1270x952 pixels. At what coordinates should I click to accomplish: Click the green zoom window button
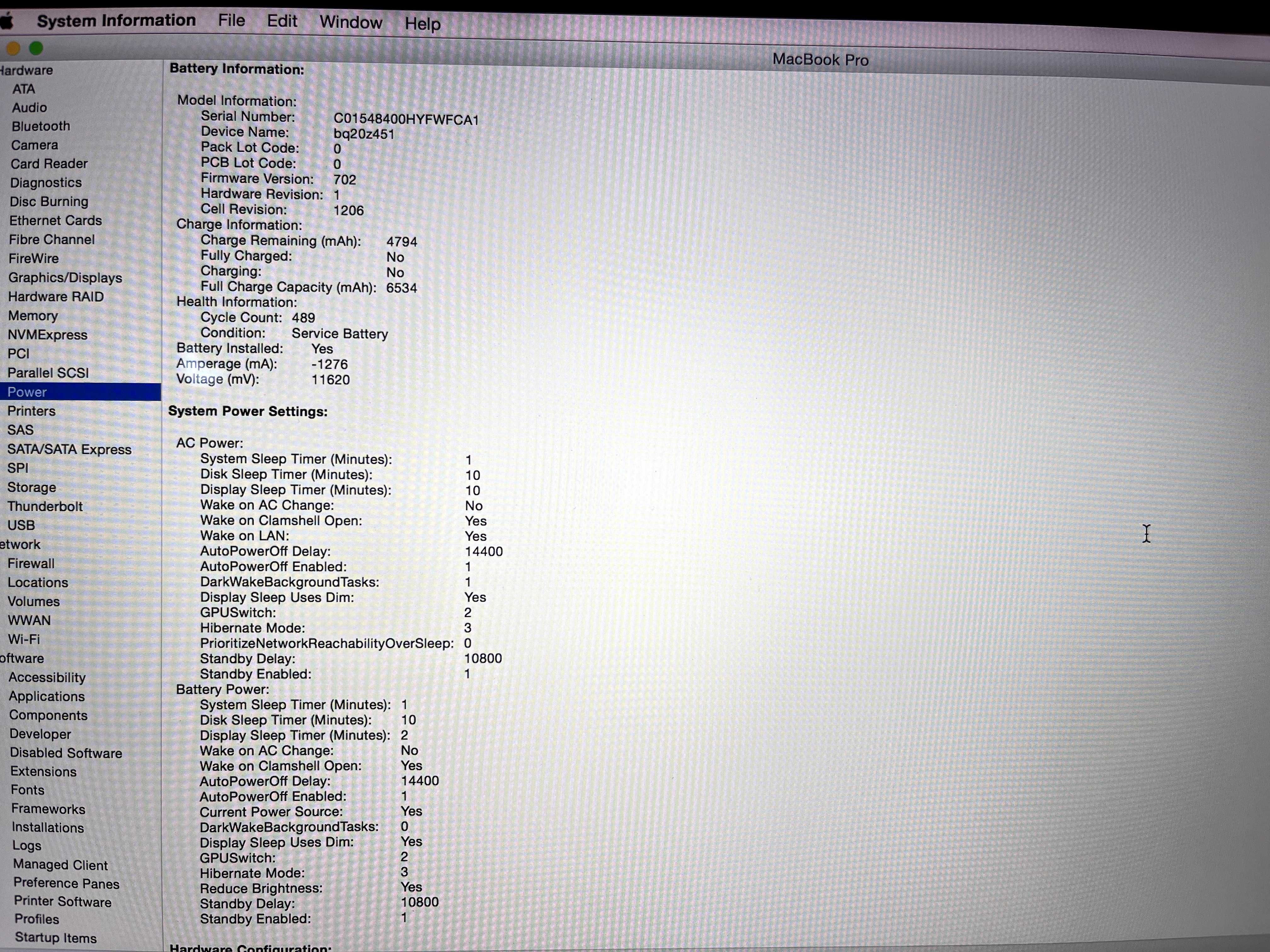click(36, 48)
